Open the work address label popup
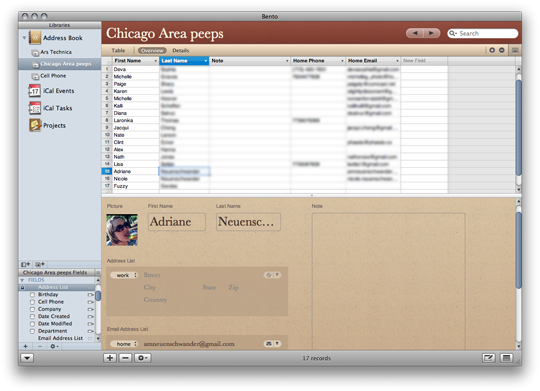540x391 pixels. point(124,275)
